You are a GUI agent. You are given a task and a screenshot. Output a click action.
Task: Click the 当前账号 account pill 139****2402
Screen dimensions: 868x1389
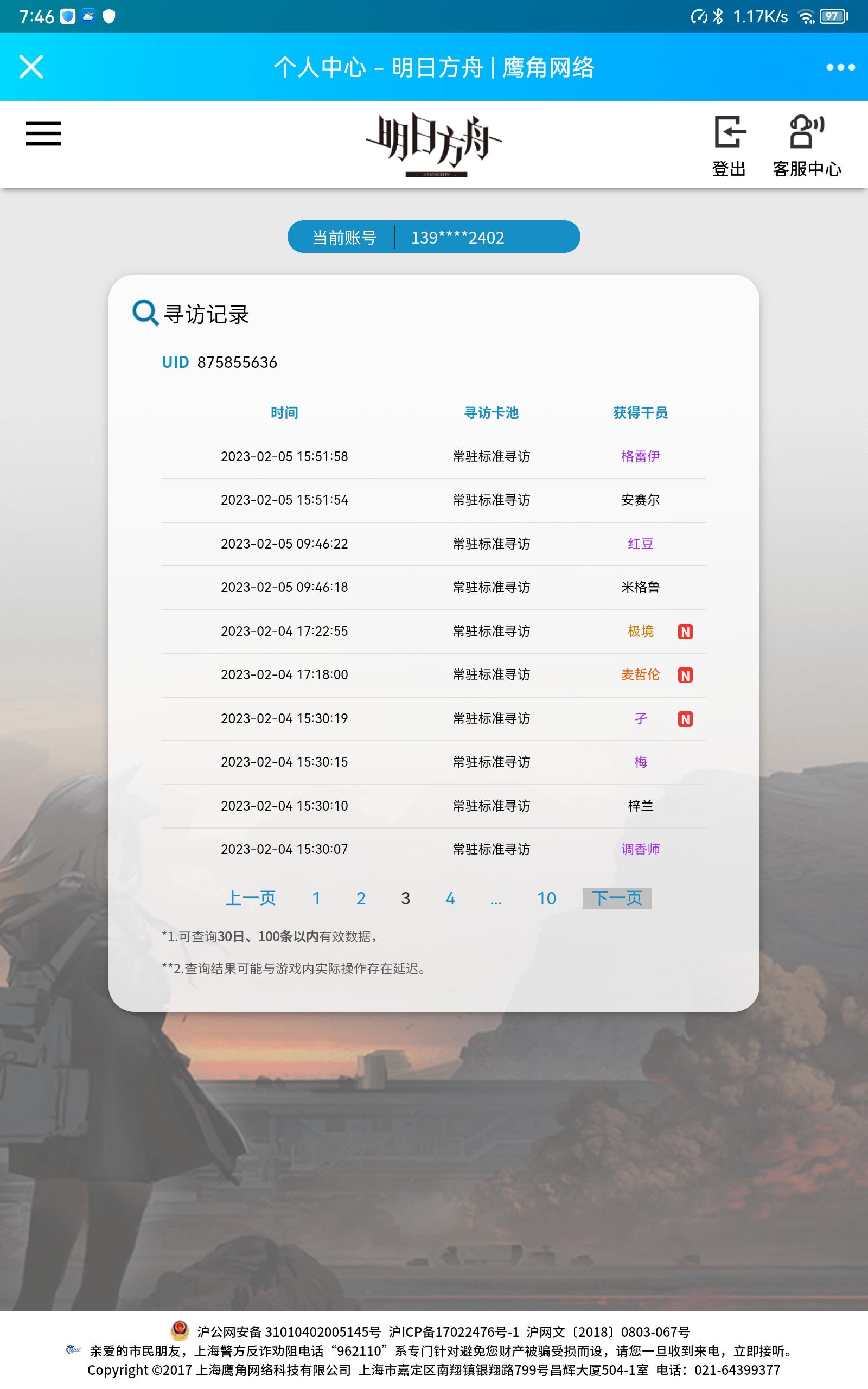pos(434,237)
